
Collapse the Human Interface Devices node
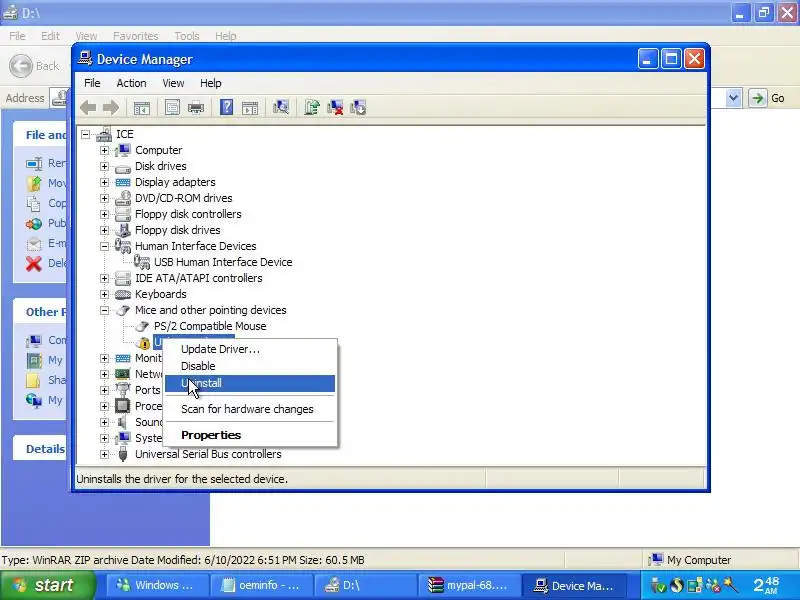[x=104, y=246]
